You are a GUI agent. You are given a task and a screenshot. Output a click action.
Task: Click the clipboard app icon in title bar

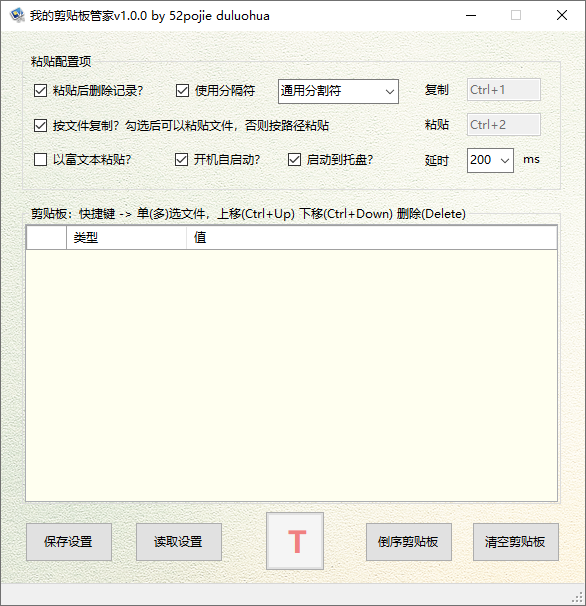[17, 15]
